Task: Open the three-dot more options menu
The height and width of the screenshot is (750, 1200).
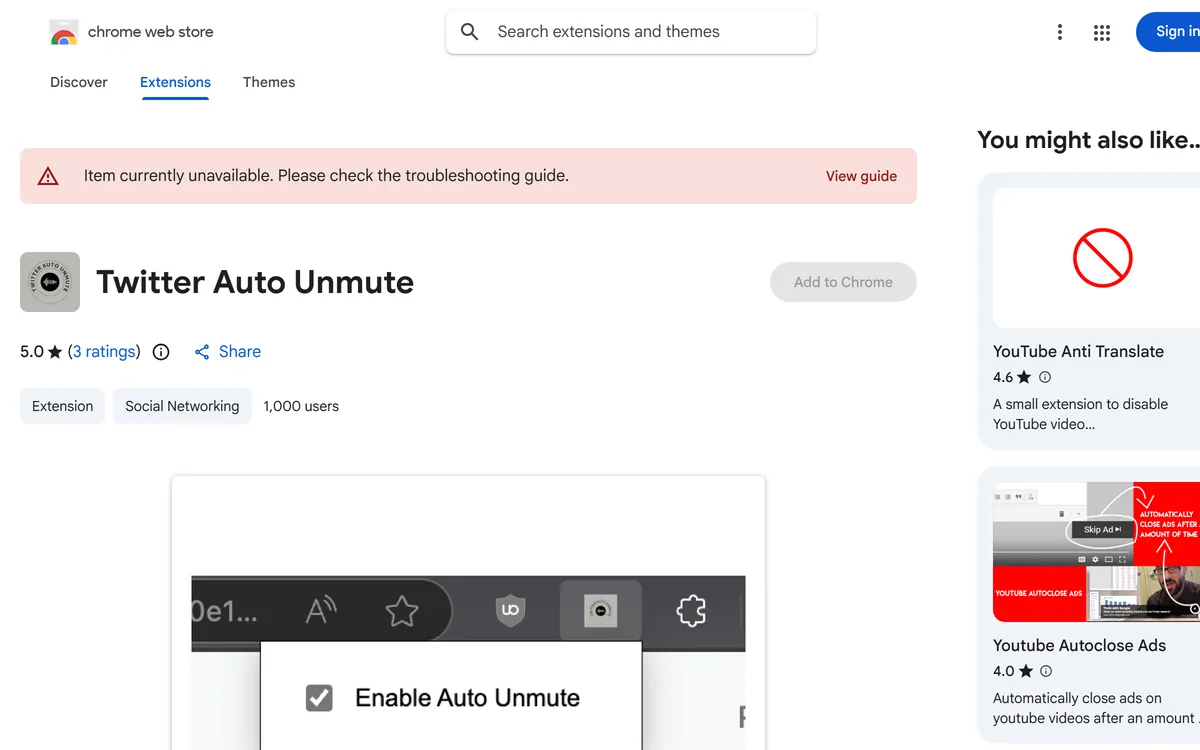Action: (1060, 32)
